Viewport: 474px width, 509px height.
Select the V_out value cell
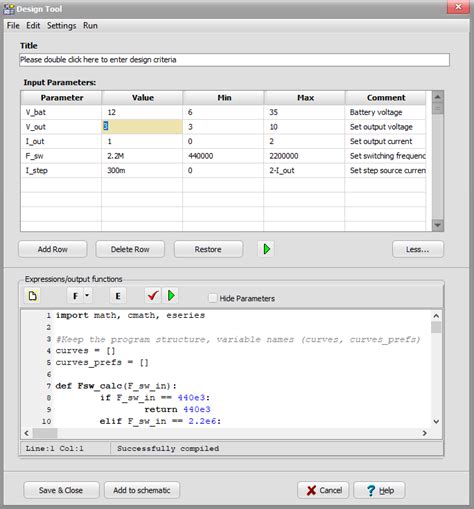142,127
